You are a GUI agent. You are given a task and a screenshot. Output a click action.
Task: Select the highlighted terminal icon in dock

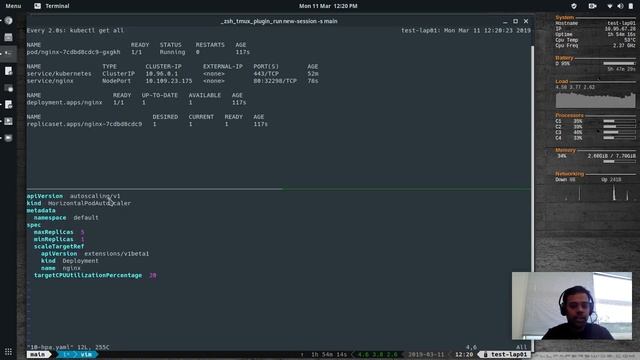point(8,53)
